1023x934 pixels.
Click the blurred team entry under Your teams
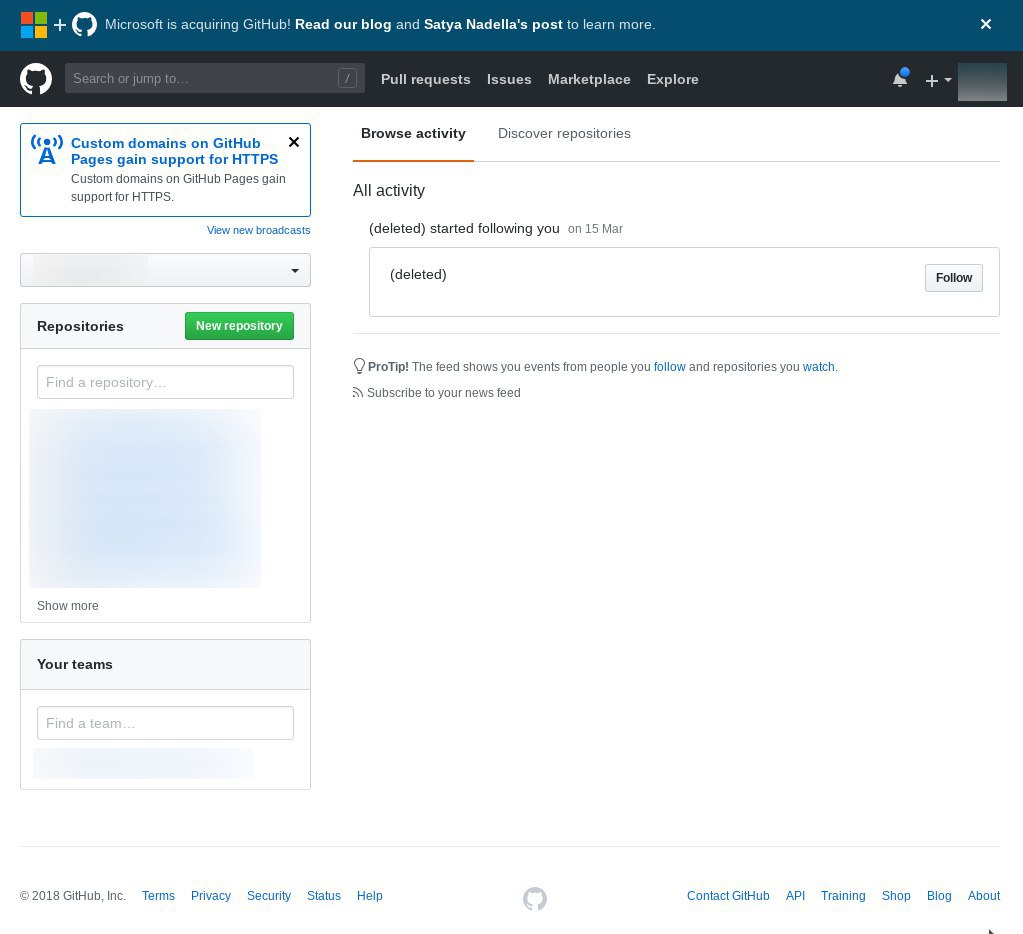pyautogui.click(x=144, y=763)
